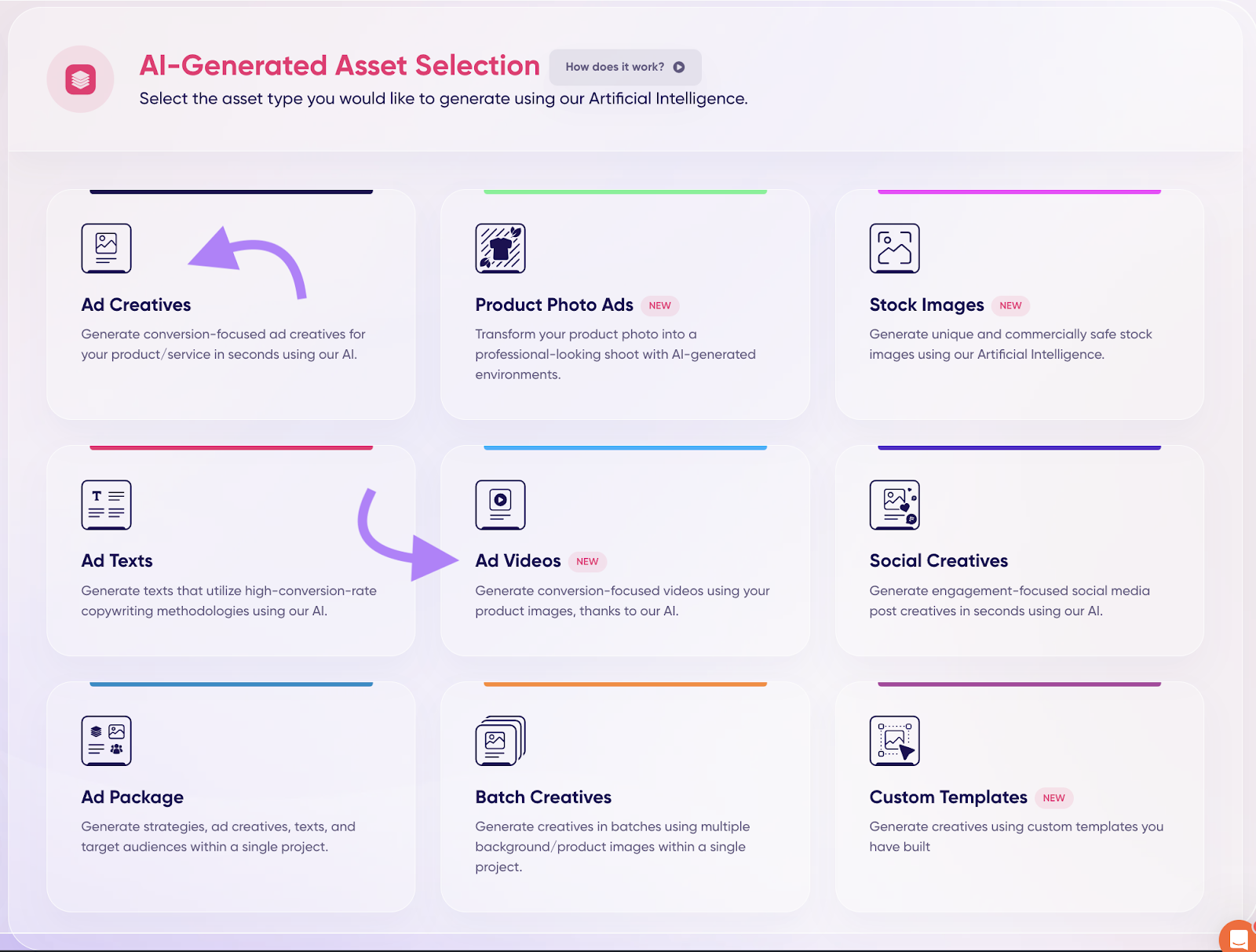
Task: Click the Ad Package icon
Action: 106,740
